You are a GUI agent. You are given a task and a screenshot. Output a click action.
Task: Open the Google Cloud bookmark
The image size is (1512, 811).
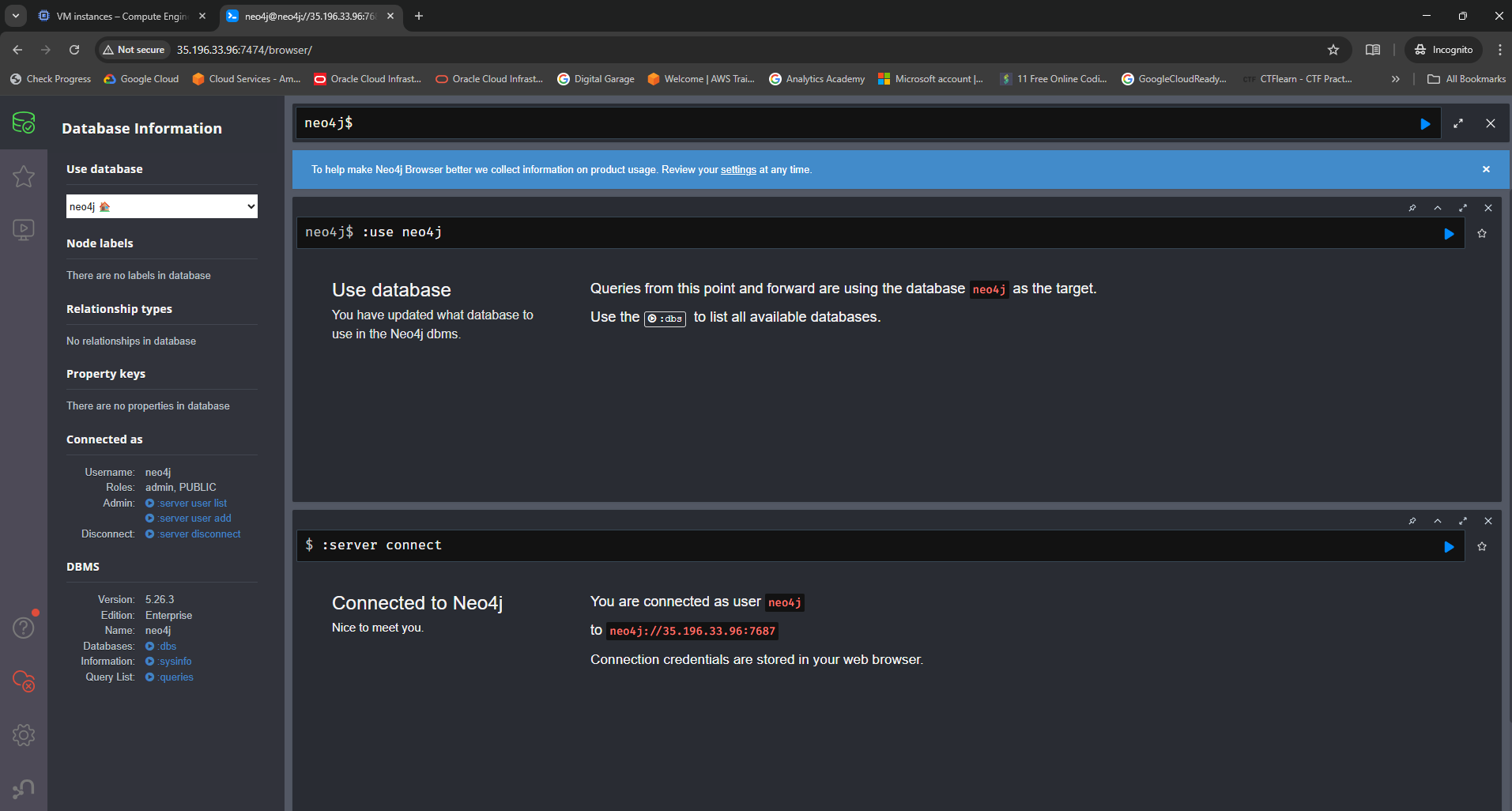click(x=141, y=79)
